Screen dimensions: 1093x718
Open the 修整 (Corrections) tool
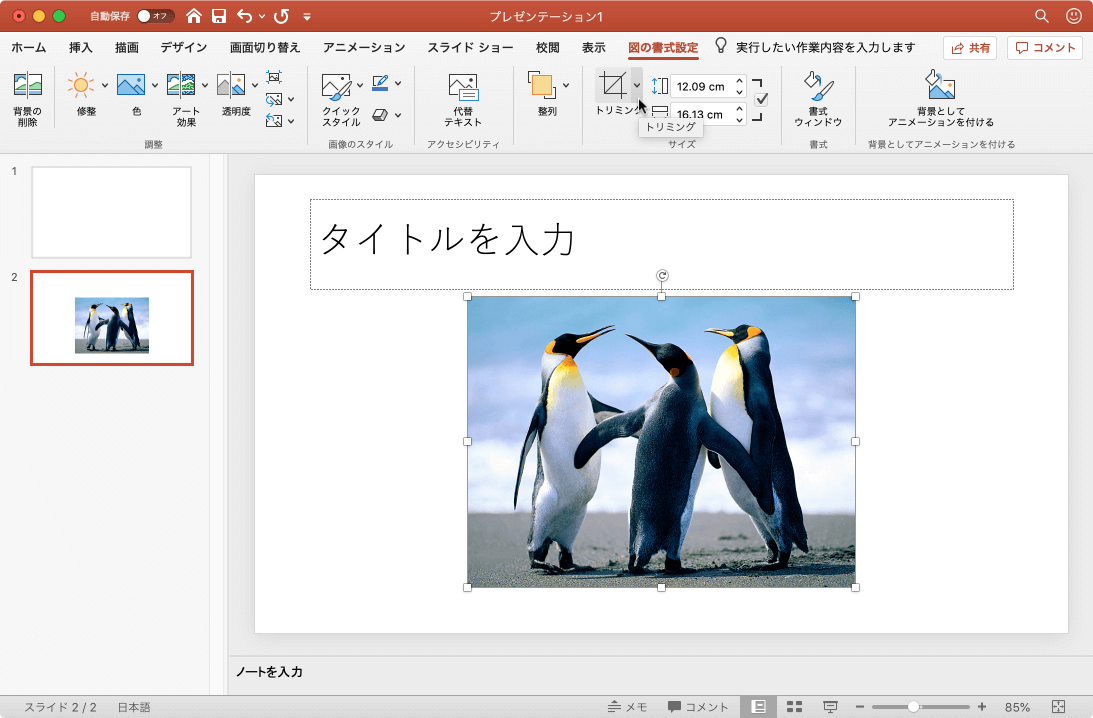pos(81,86)
